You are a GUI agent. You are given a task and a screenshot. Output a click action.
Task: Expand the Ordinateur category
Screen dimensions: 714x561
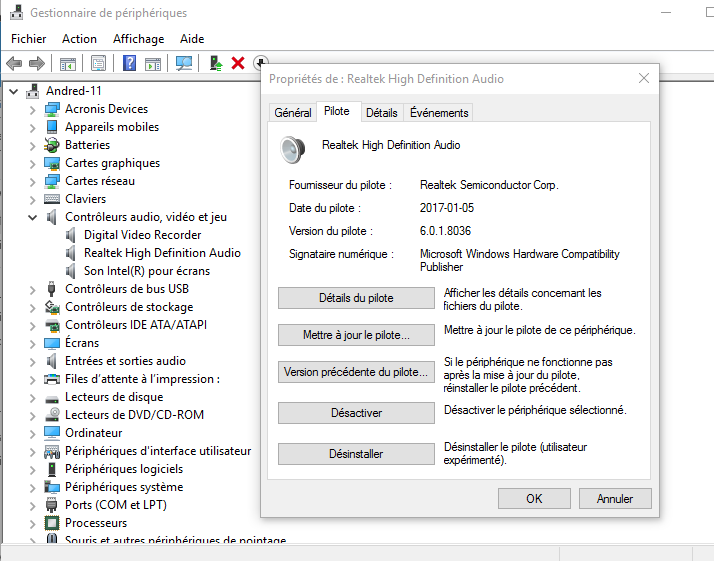(32, 434)
